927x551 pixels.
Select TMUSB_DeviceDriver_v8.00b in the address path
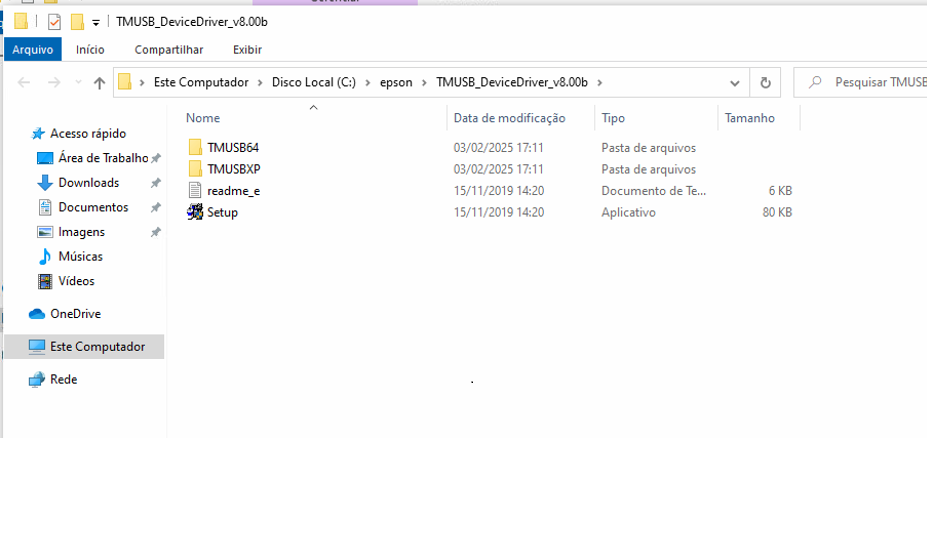click(512, 82)
